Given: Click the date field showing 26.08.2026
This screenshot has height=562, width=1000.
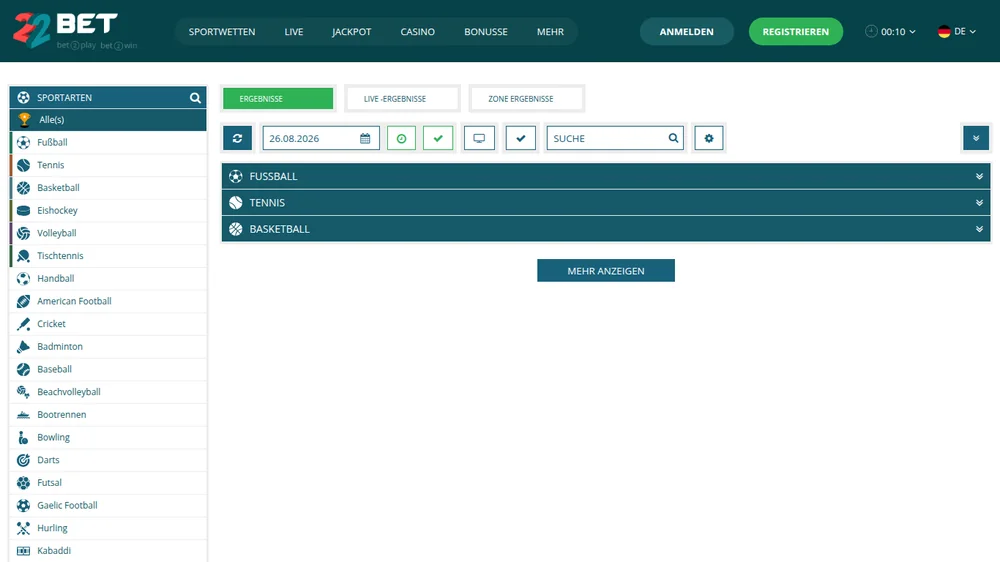Looking at the screenshot, I should tap(321, 138).
